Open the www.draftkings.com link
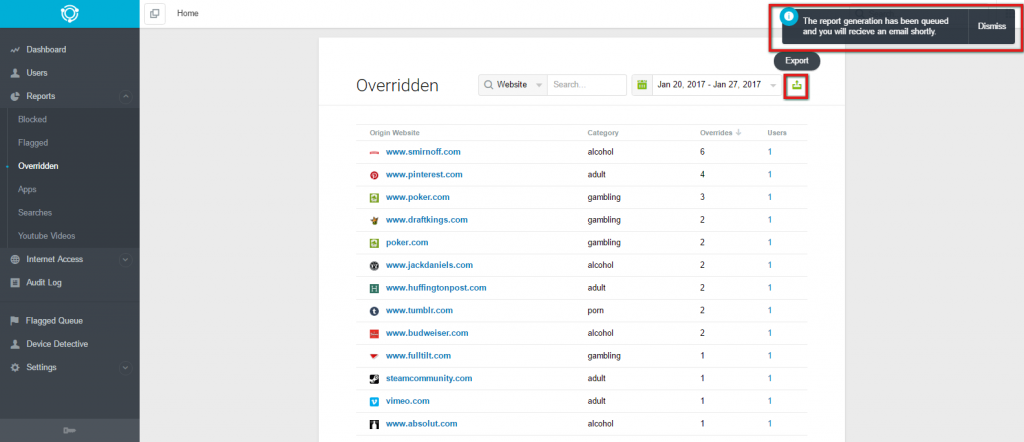The image size is (1024, 442). [x=426, y=219]
